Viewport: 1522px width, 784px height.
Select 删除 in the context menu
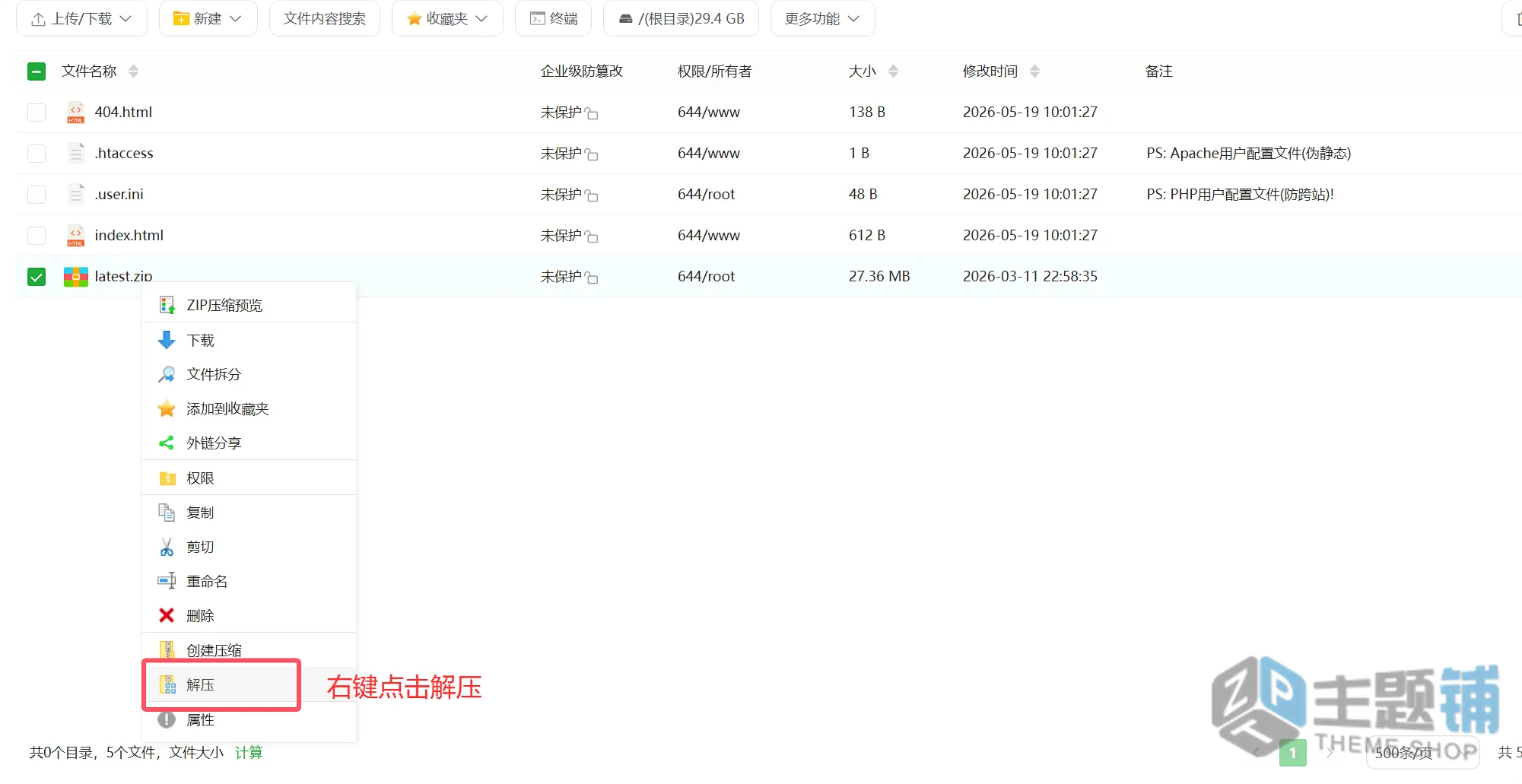click(249, 615)
